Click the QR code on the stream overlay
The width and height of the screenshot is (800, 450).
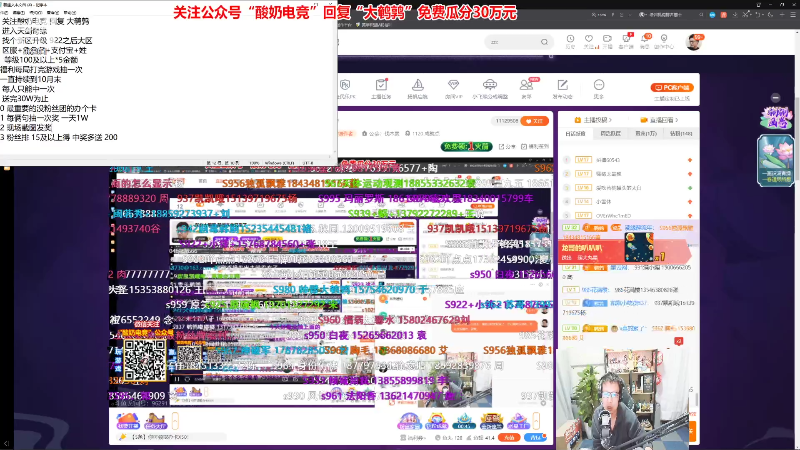pos(145,359)
